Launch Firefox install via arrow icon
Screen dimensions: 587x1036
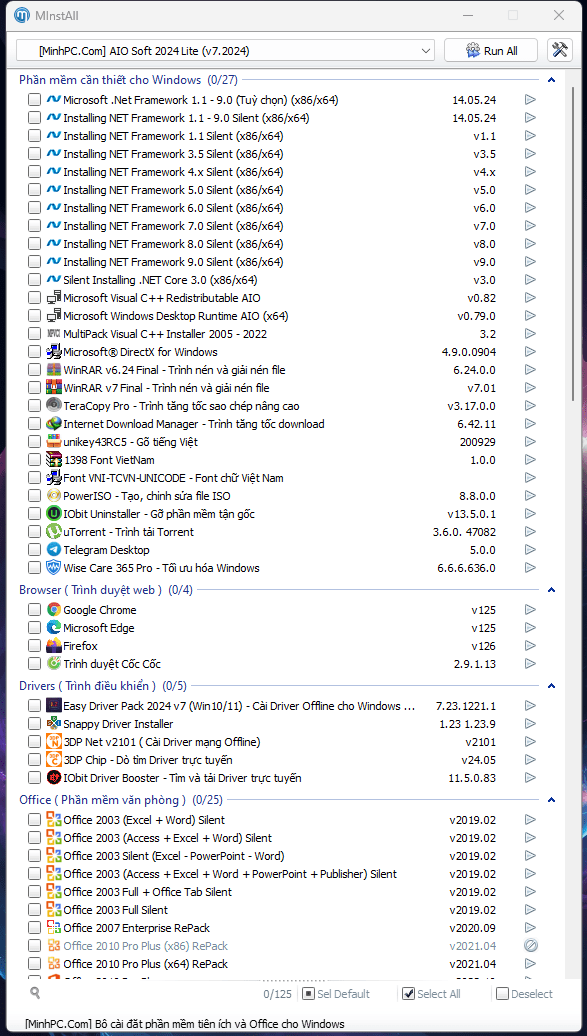click(x=530, y=646)
